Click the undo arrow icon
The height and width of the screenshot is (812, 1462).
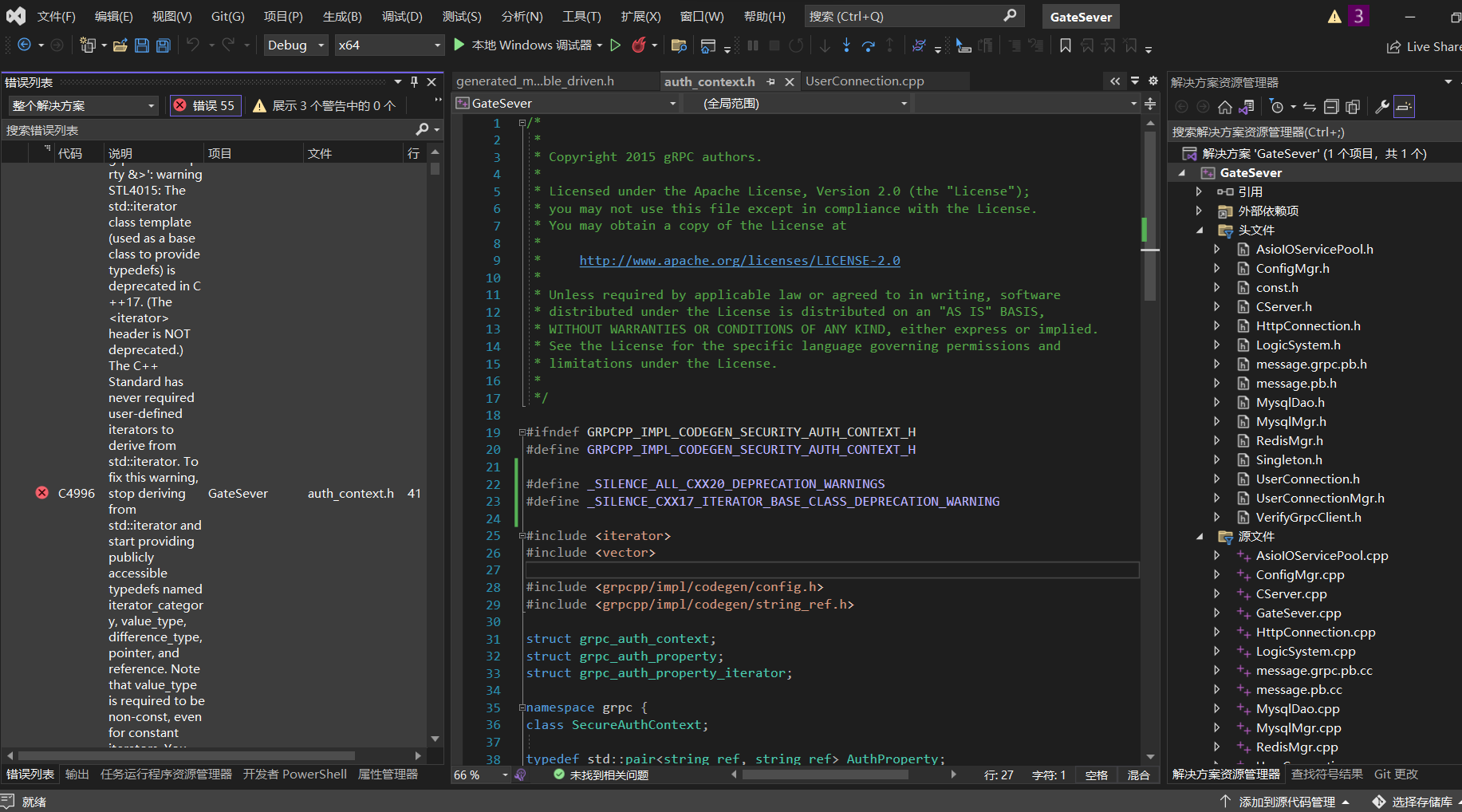click(192, 45)
